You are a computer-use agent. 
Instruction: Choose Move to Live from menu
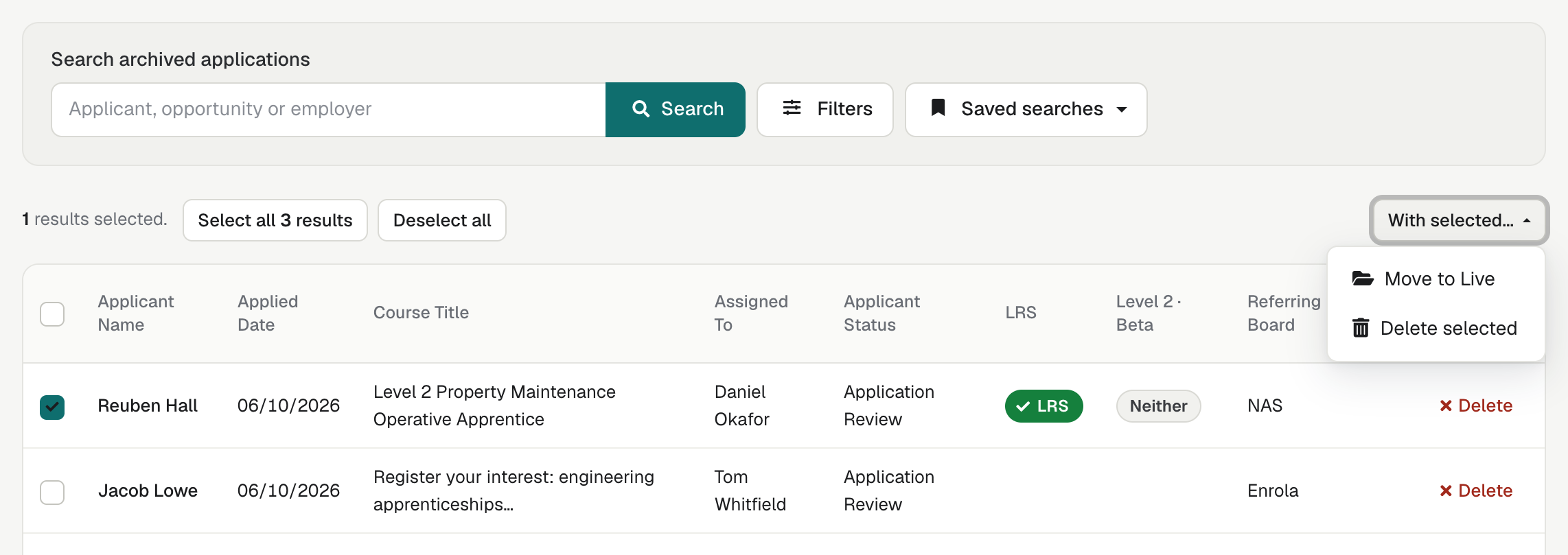(x=1436, y=279)
